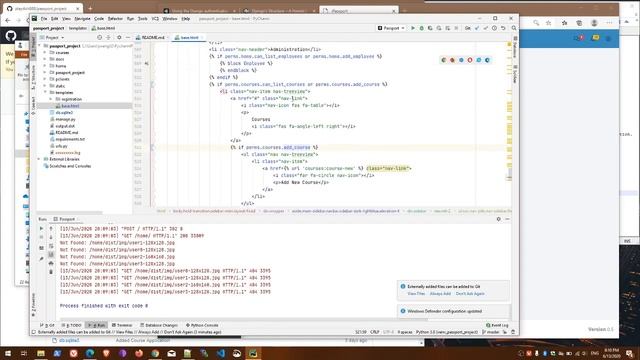Toggle the Structure tool window stripe button
Image resolution: width=640 pixels, height=360 pixels.
tap(33, 78)
